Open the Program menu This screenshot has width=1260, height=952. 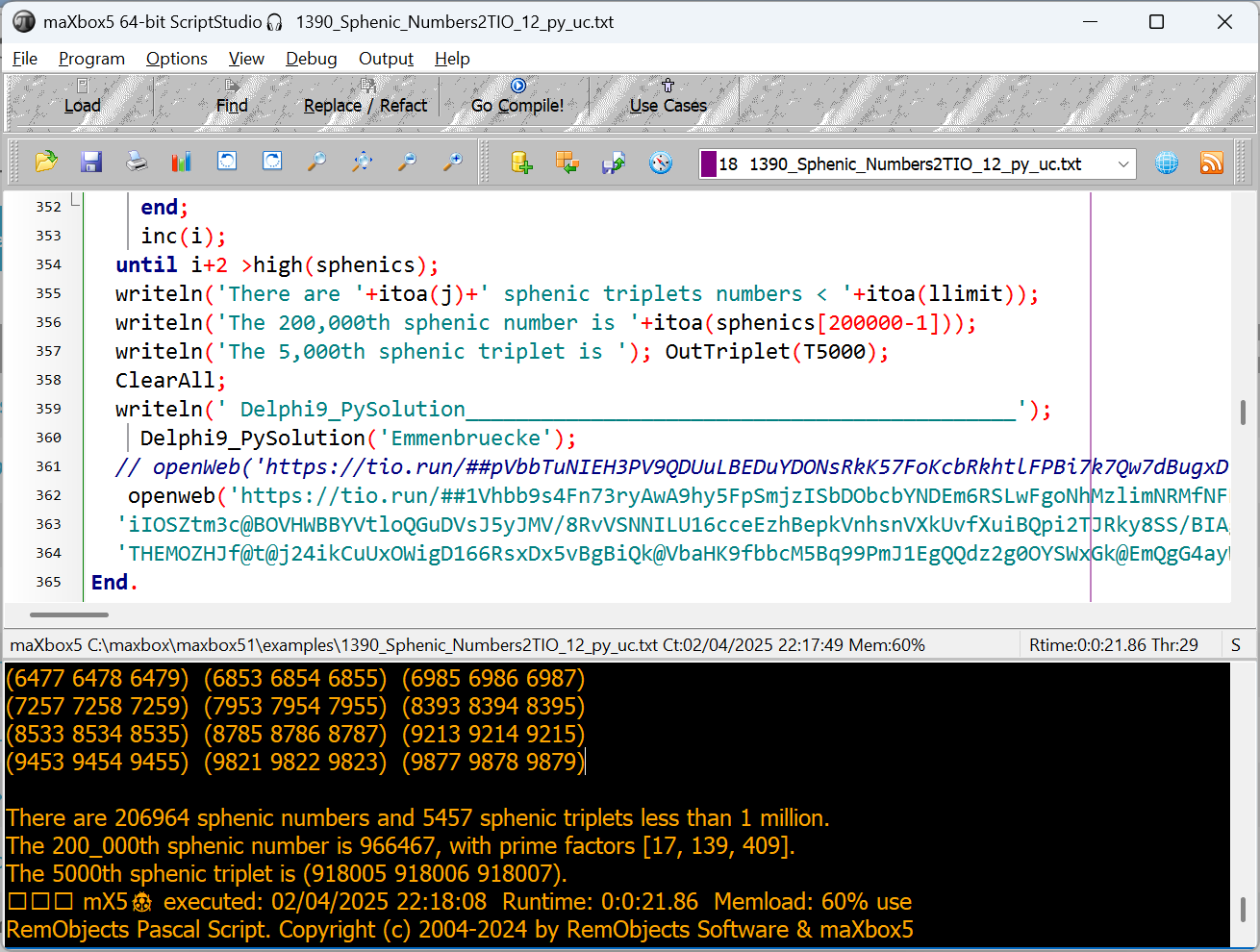[91, 59]
